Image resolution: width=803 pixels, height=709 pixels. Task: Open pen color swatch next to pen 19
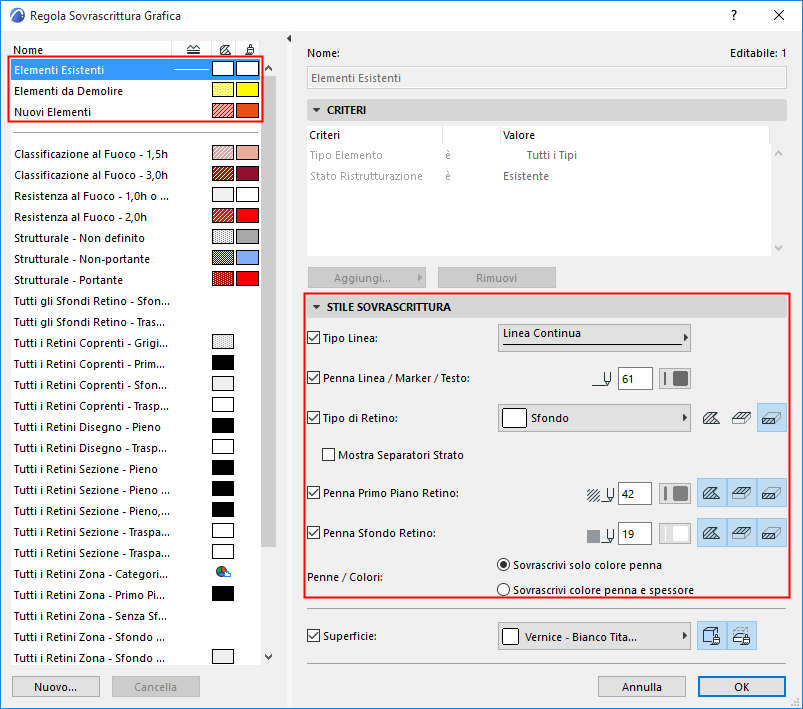[674, 534]
